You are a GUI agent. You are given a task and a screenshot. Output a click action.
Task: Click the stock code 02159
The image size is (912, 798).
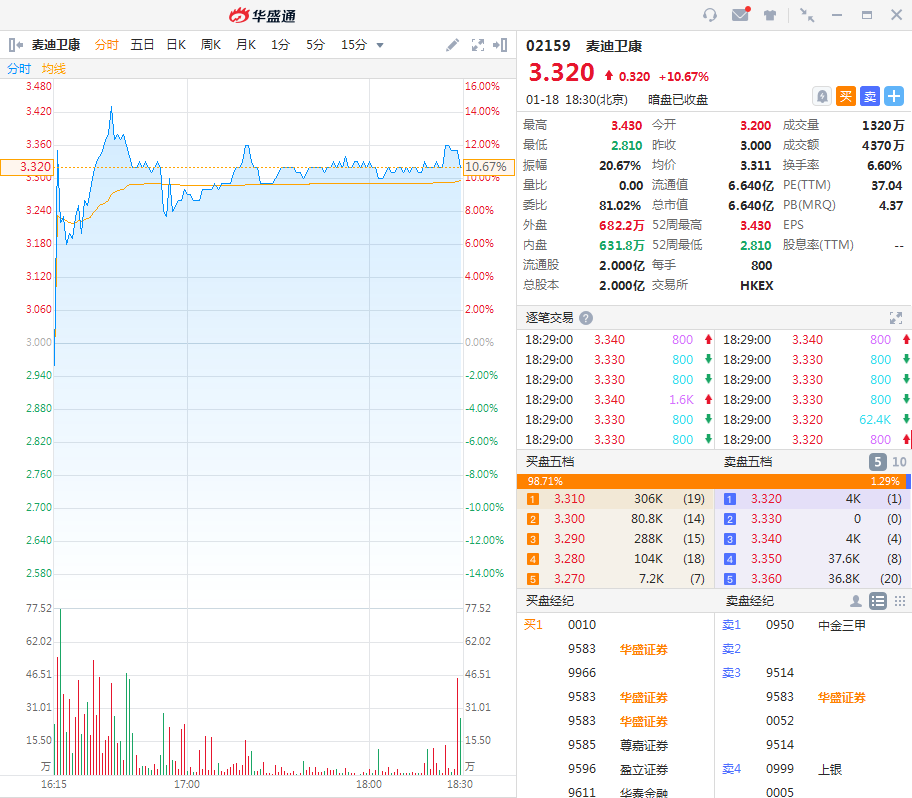click(x=548, y=46)
